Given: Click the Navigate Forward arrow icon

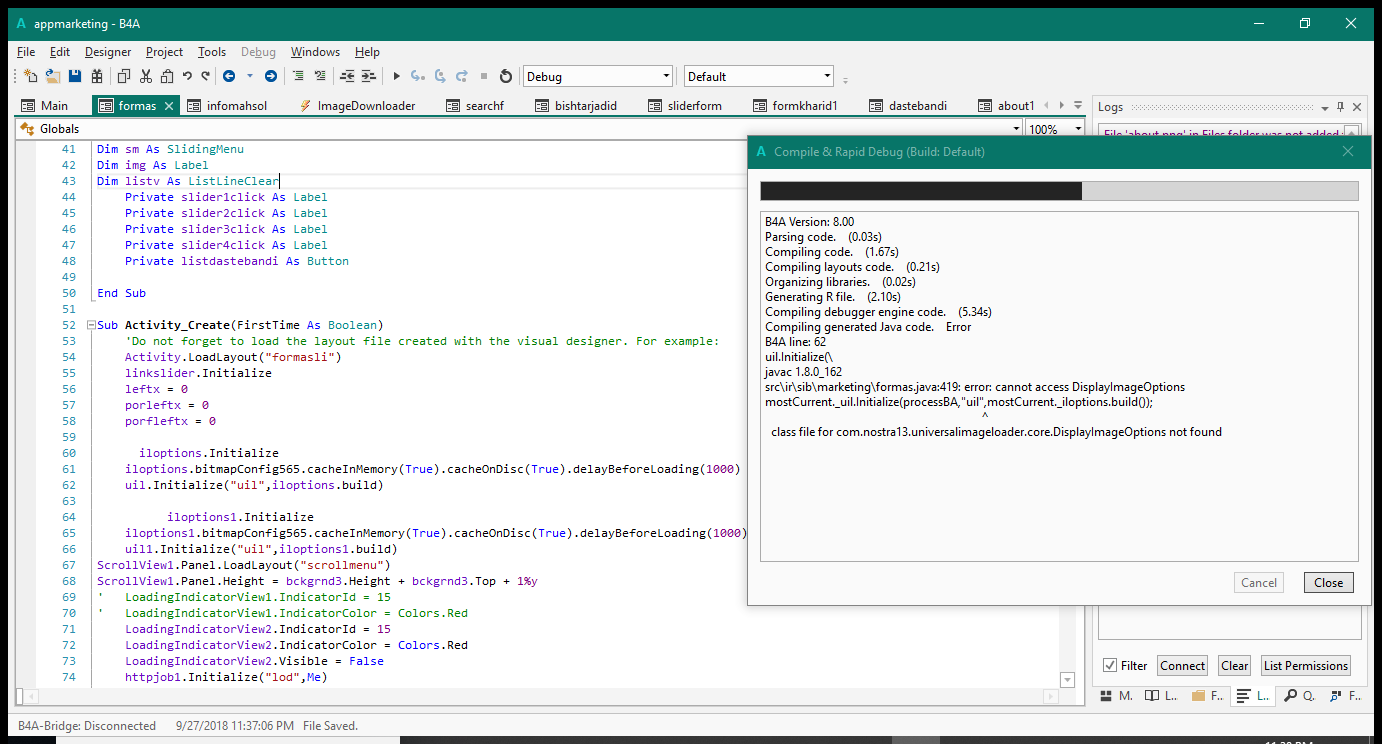Looking at the screenshot, I should pos(270,76).
